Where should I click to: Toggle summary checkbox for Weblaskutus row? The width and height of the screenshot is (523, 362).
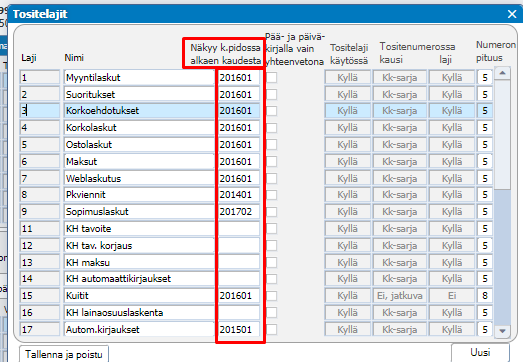272,178
